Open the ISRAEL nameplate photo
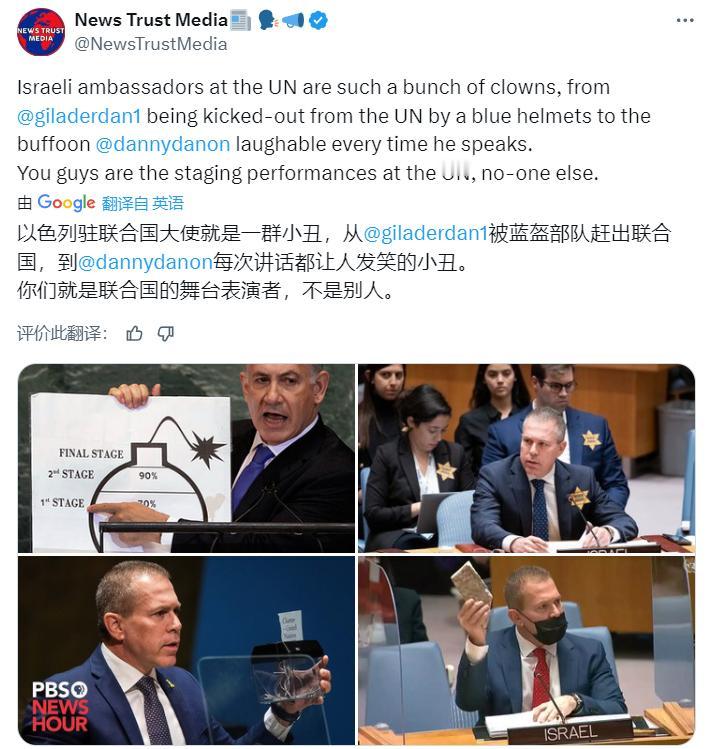The height and width of the screenshot is (749, 714). pyautogui.click(x=527, y=650)
